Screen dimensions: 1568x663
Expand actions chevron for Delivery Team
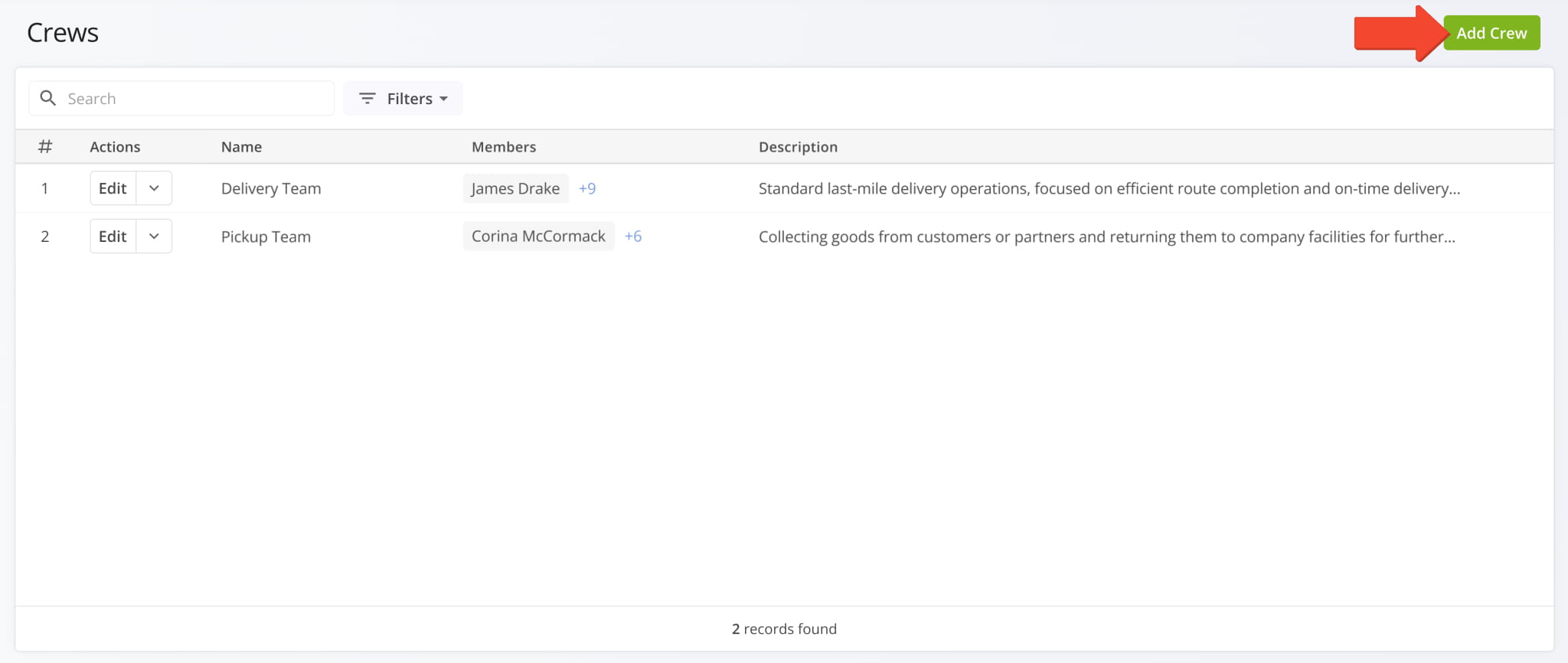pos(154,188)
